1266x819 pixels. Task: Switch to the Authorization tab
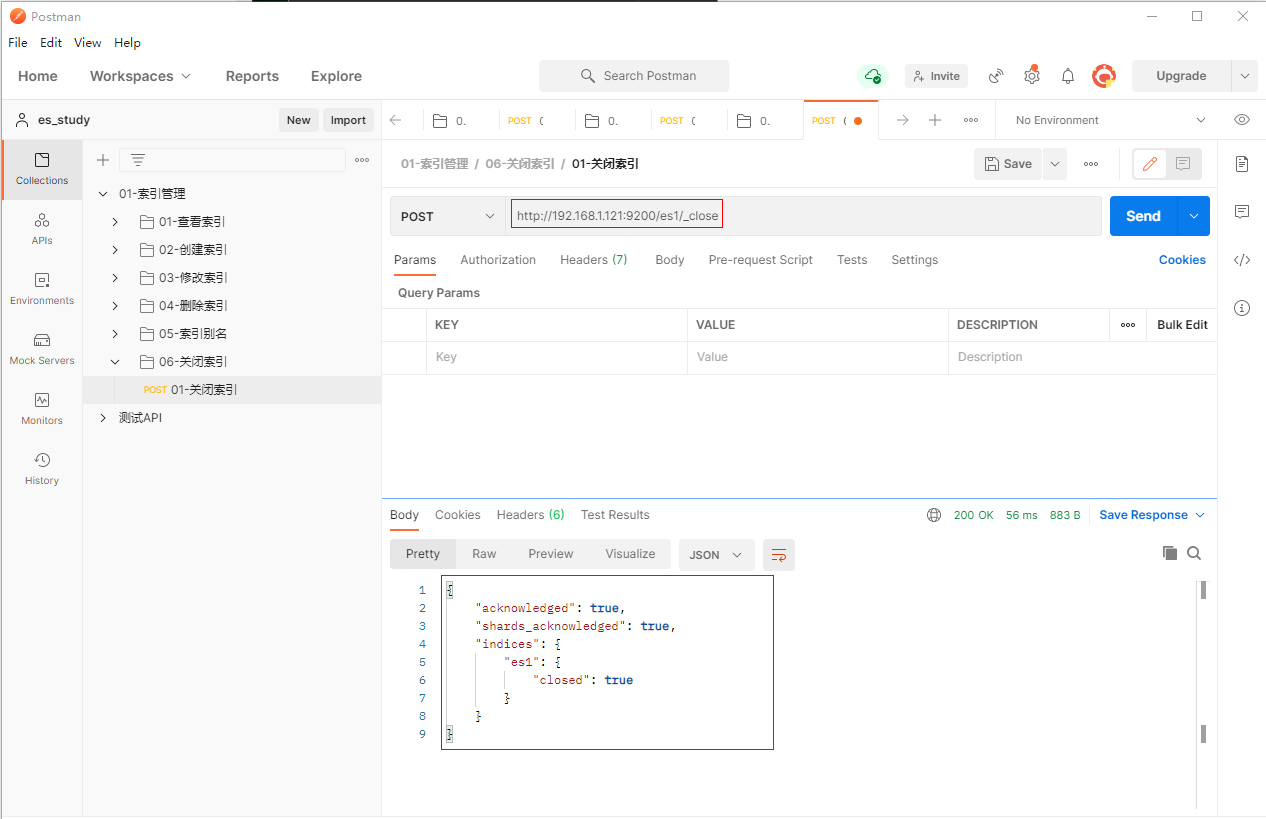498,260
